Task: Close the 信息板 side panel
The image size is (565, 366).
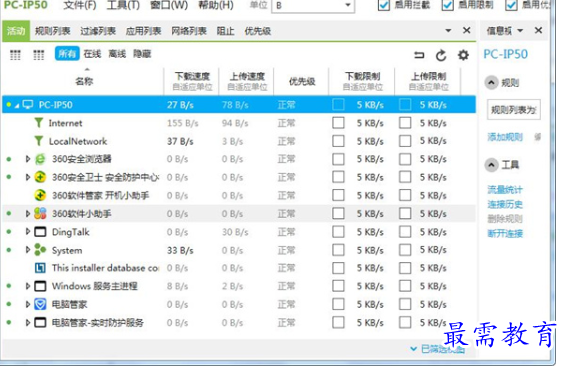Action: point(538,30)
